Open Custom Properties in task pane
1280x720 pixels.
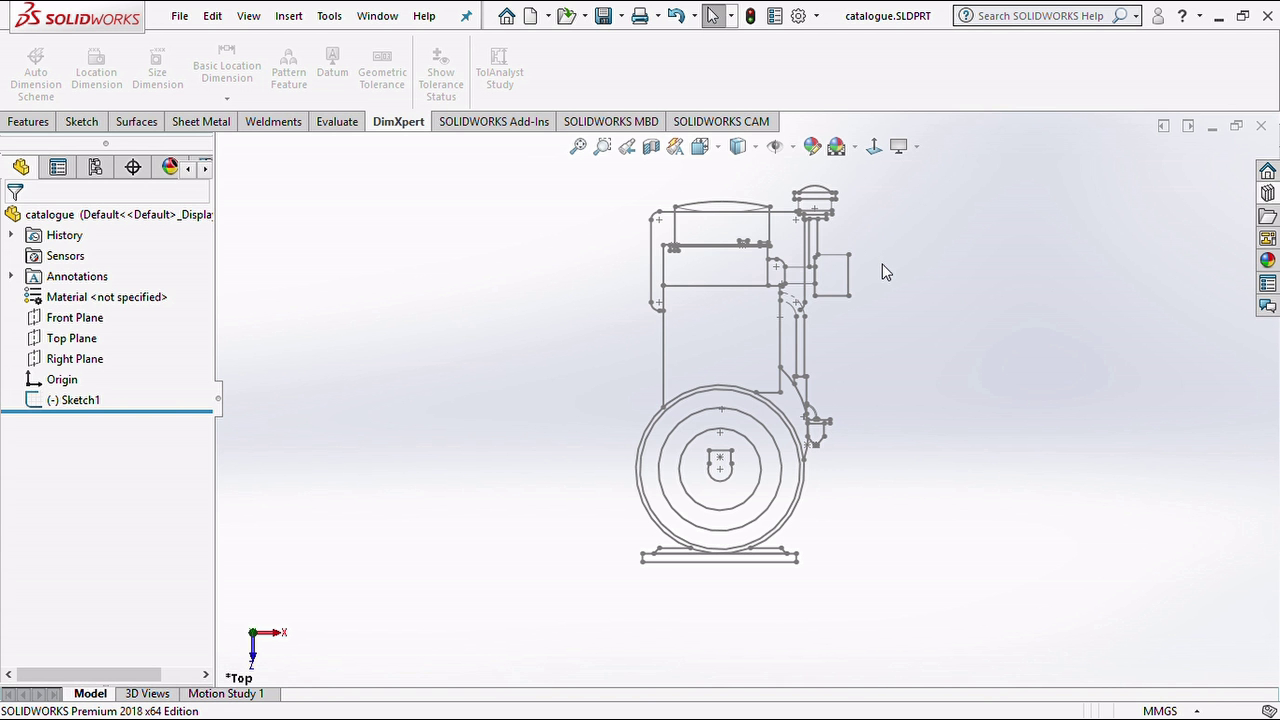[1268, 284]
